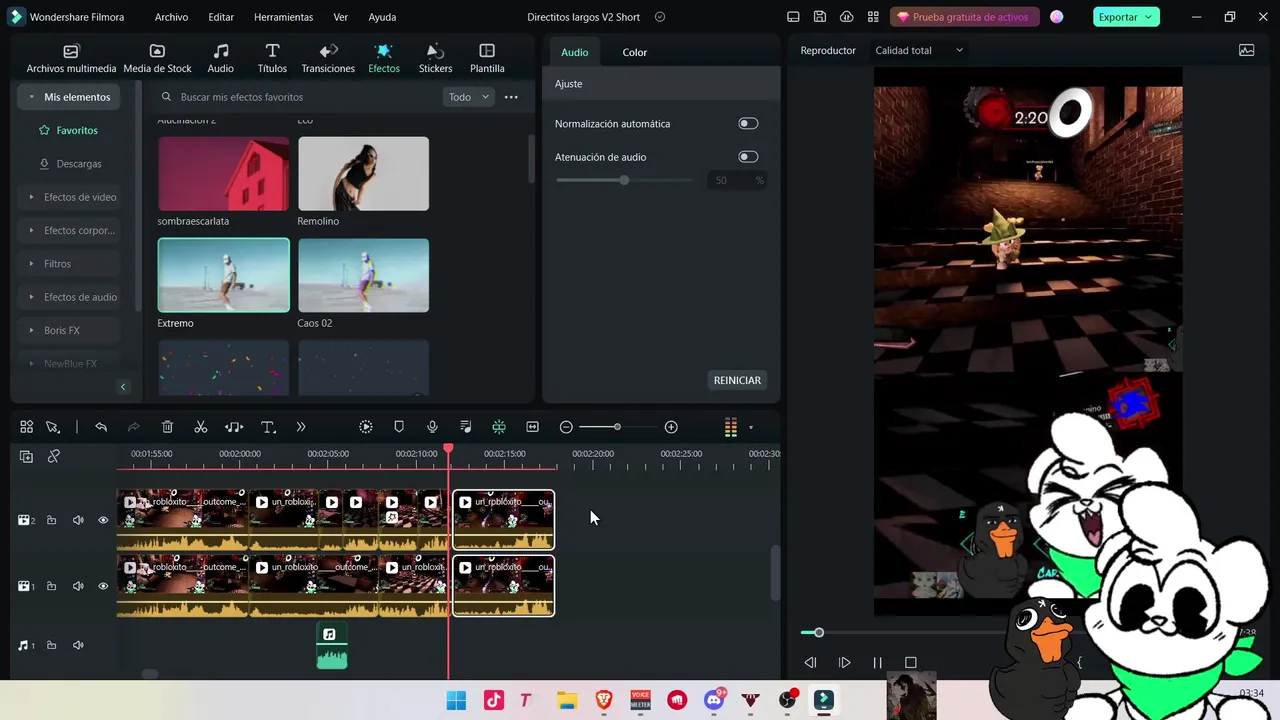Click Prueba gratuita de activos button
The image size is (1280, 720).
click(x=965, y=17)
